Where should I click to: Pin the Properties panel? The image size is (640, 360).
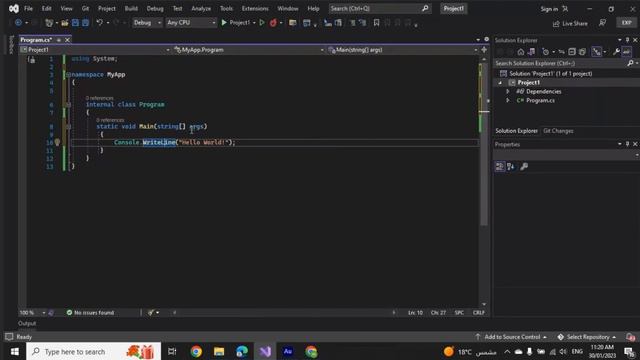coord(627,144)
